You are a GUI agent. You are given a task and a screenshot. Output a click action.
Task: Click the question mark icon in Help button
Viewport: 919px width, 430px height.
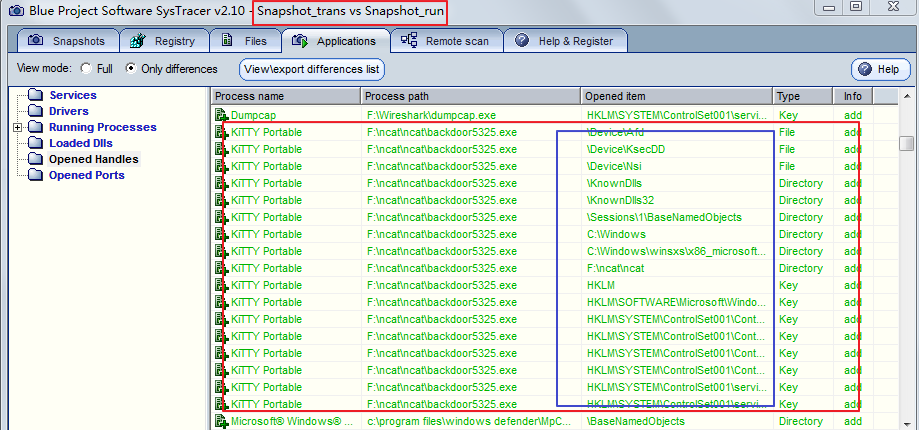(x=865, y=69)
